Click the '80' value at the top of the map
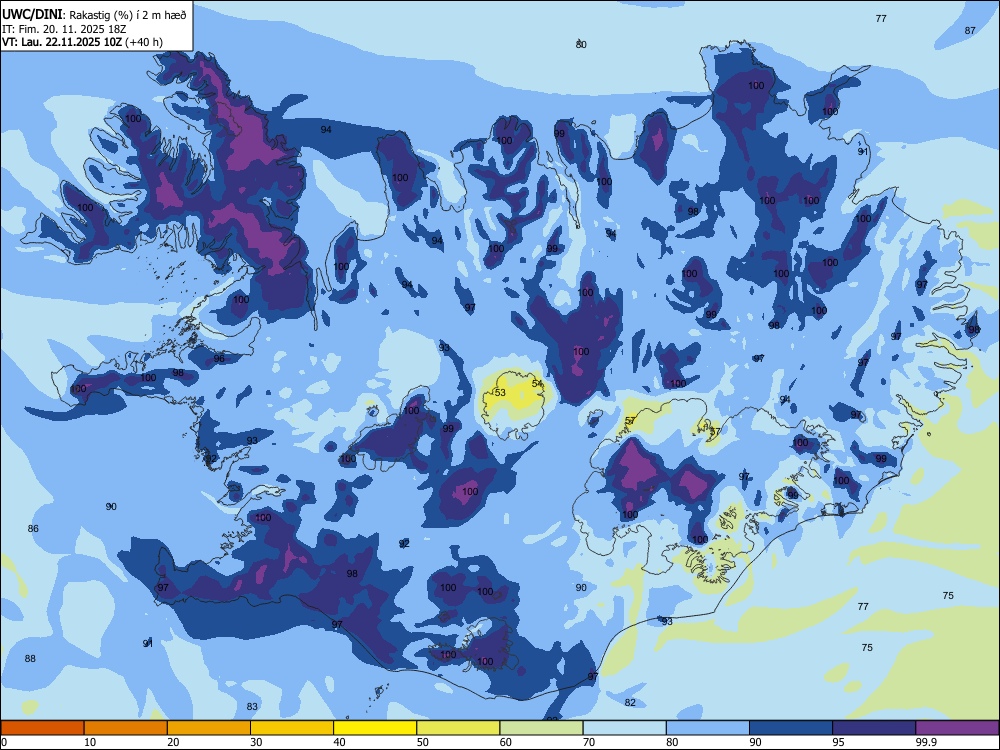 [581, 44]
